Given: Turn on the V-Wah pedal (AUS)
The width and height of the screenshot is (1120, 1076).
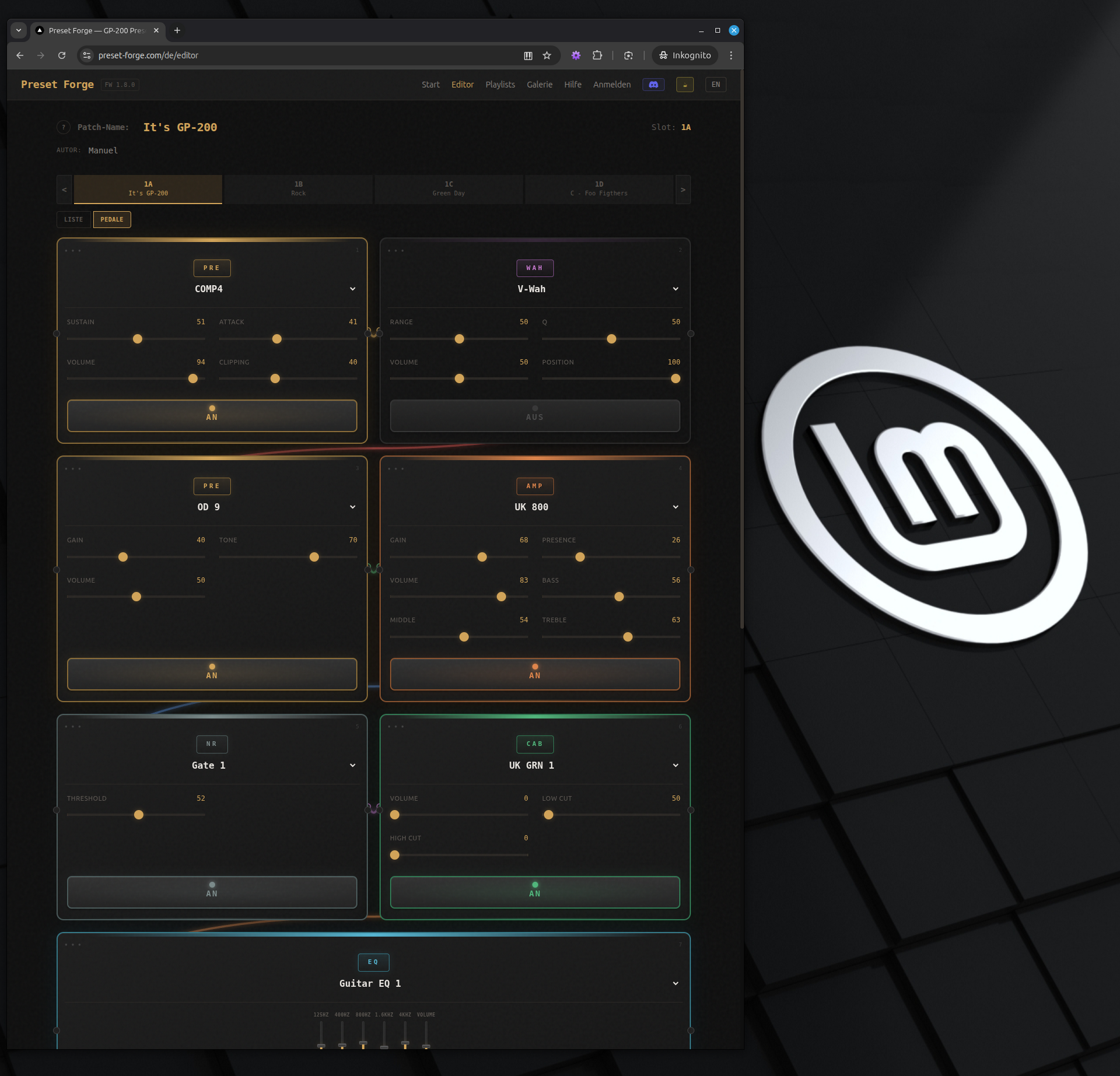Looking at the screenshot, I should 534,416.
